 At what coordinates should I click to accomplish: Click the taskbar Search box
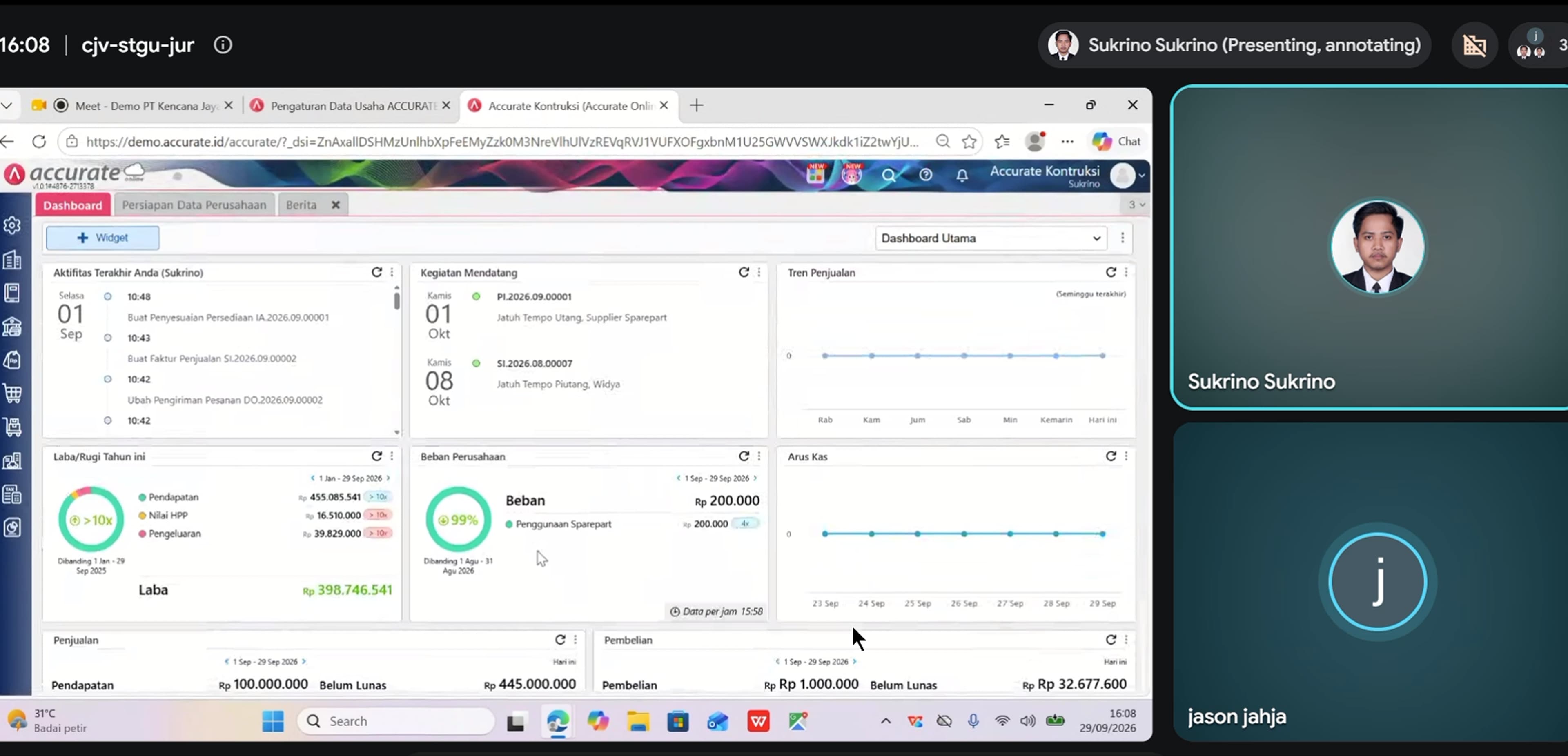point(396,721)
